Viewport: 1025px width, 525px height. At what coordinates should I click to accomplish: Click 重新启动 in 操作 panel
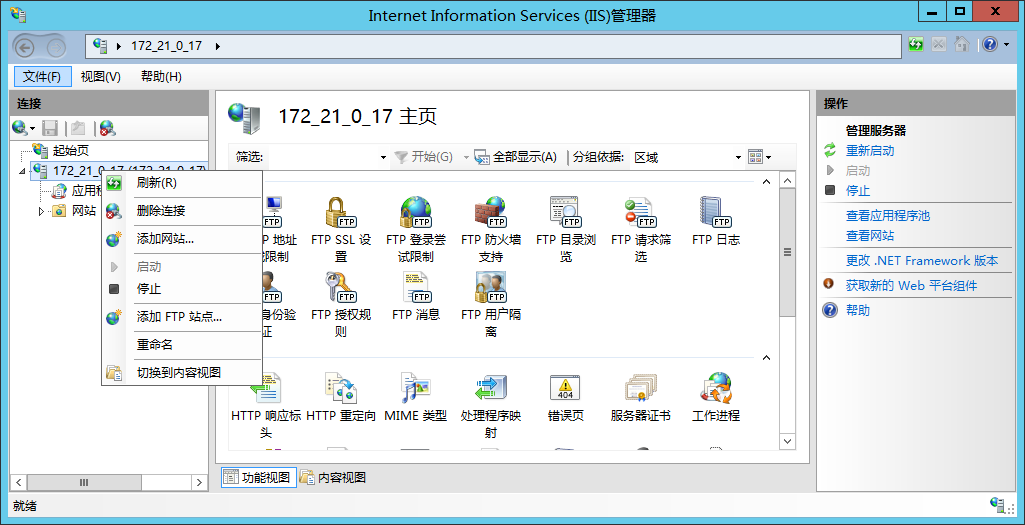[x=870, y=150]
